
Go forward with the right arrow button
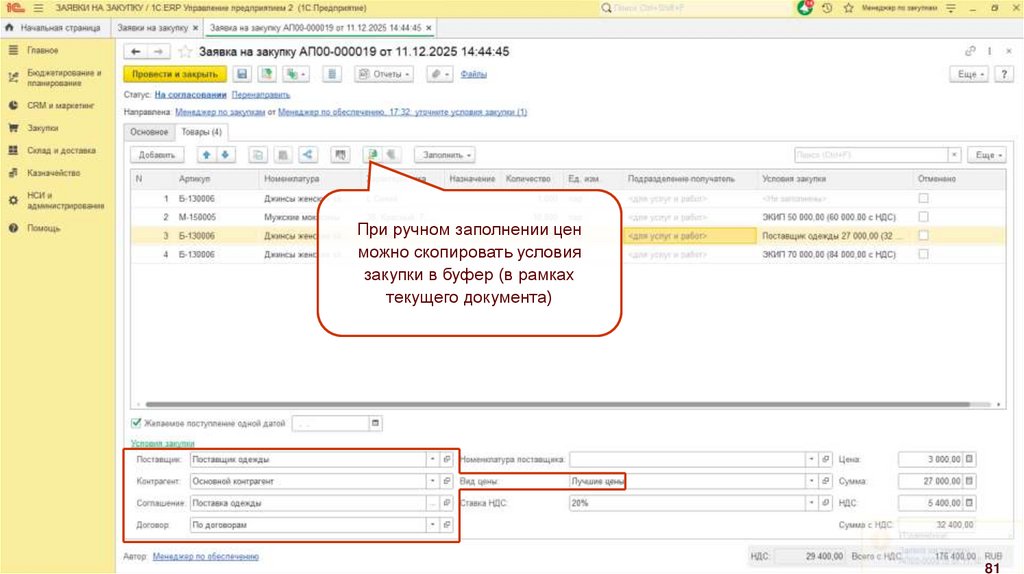pos(158,52)
